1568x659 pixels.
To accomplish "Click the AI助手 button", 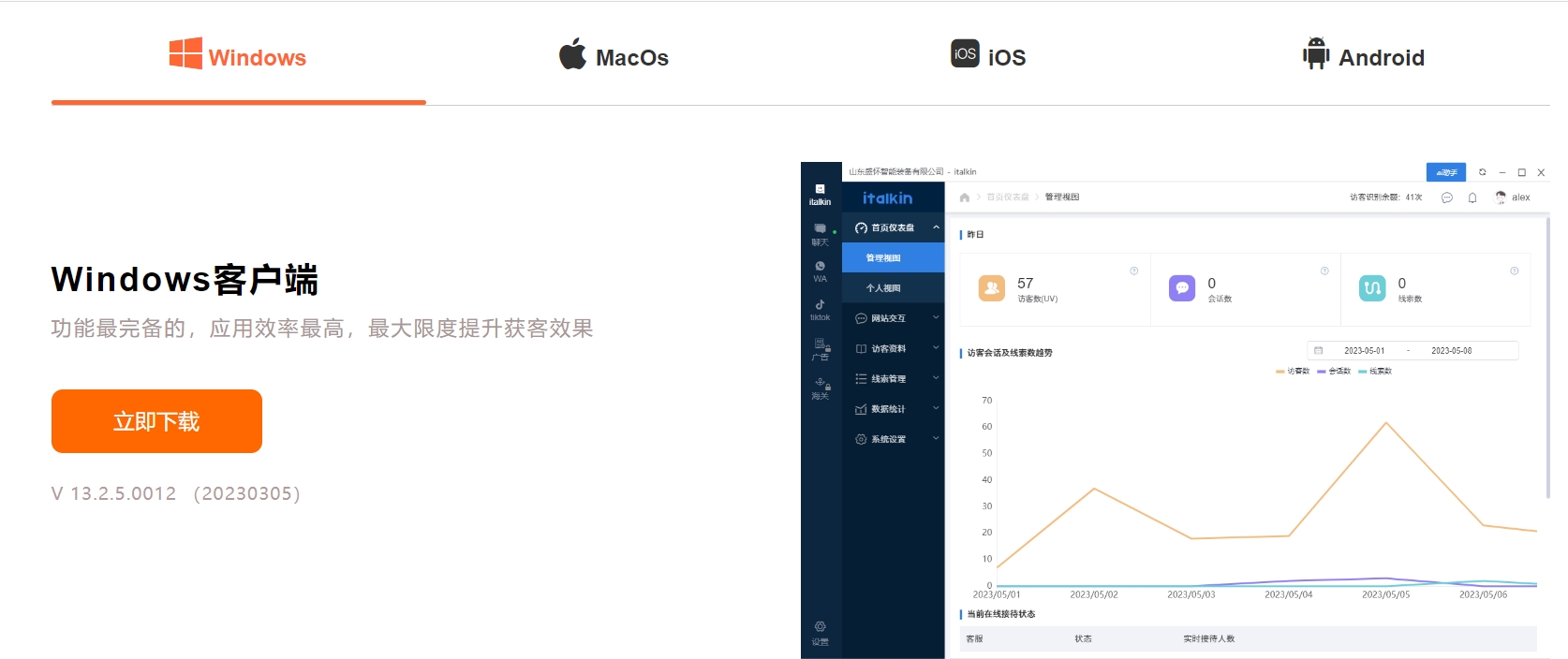I will 1445,172.
